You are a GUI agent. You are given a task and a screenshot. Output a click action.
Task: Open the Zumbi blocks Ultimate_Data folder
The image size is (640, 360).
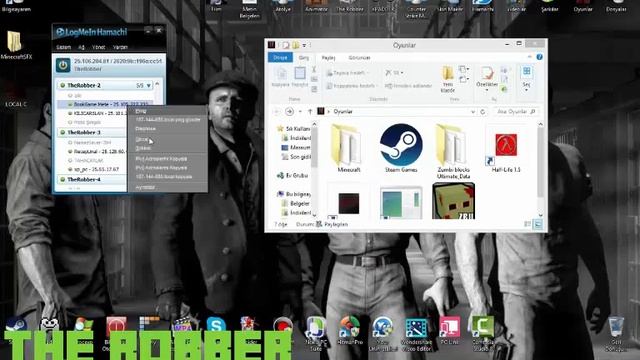(x=453, y=152)
